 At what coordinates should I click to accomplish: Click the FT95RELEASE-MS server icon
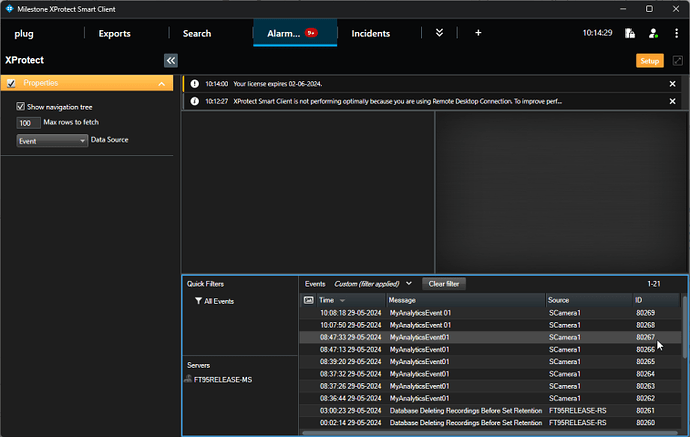[188, 379]
